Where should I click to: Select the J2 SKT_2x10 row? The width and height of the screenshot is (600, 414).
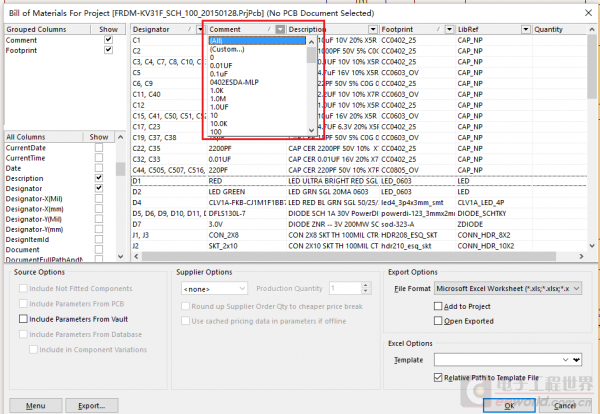(359, 246)
